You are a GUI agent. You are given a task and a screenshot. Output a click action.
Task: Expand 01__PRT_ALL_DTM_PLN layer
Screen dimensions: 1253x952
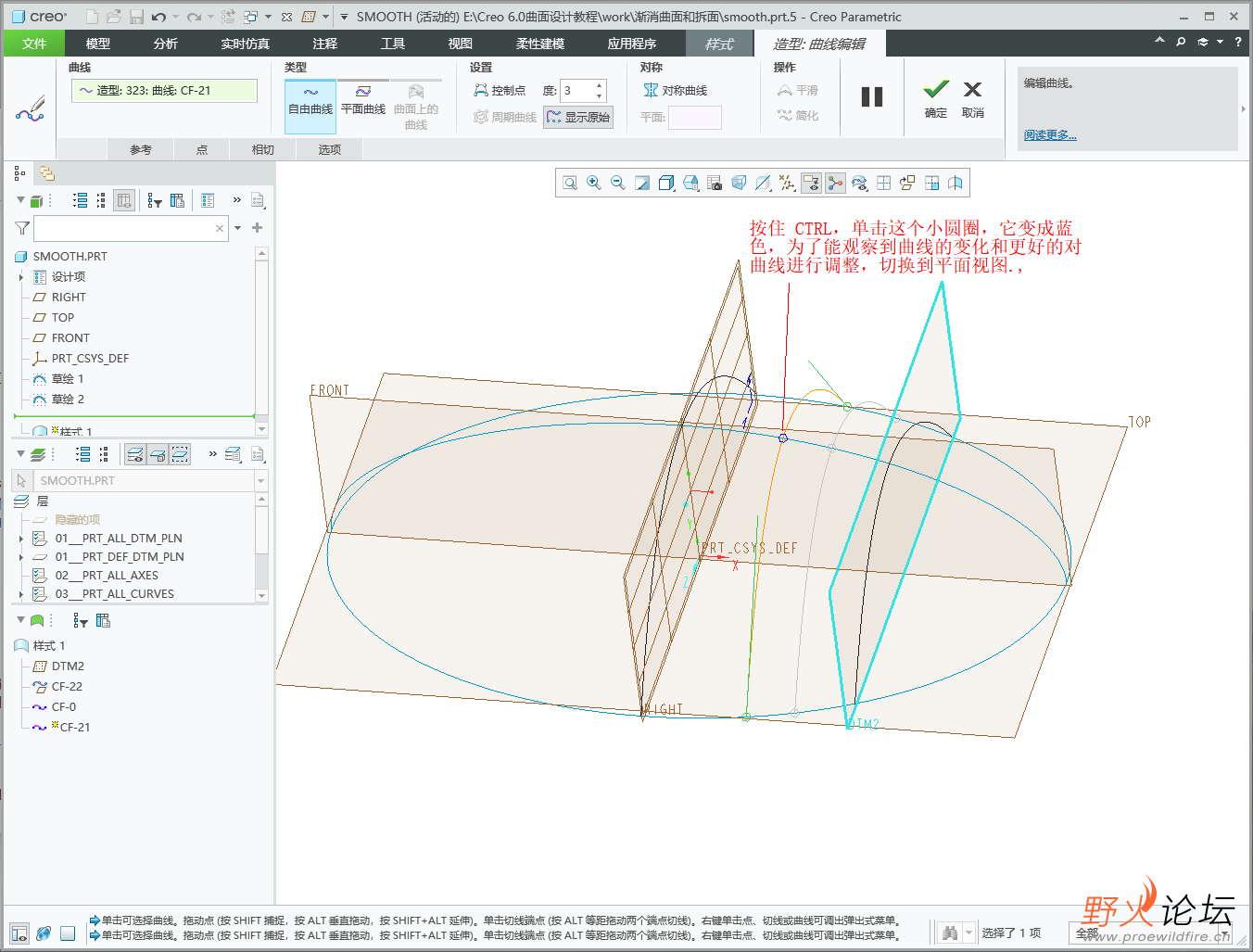(21, 539)
